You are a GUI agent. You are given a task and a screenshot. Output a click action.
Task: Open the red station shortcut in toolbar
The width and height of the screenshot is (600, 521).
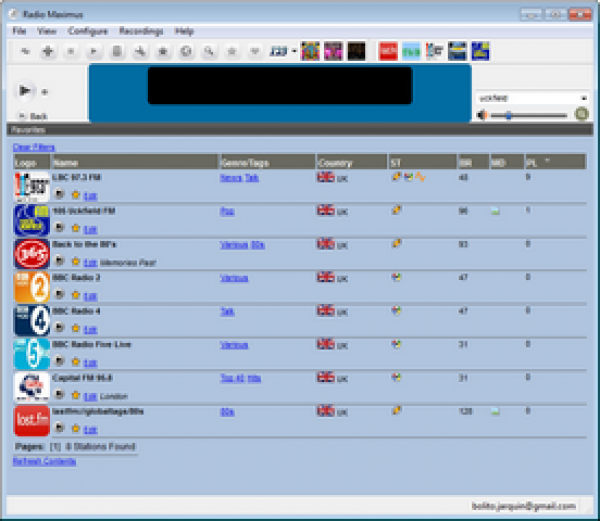388,51
